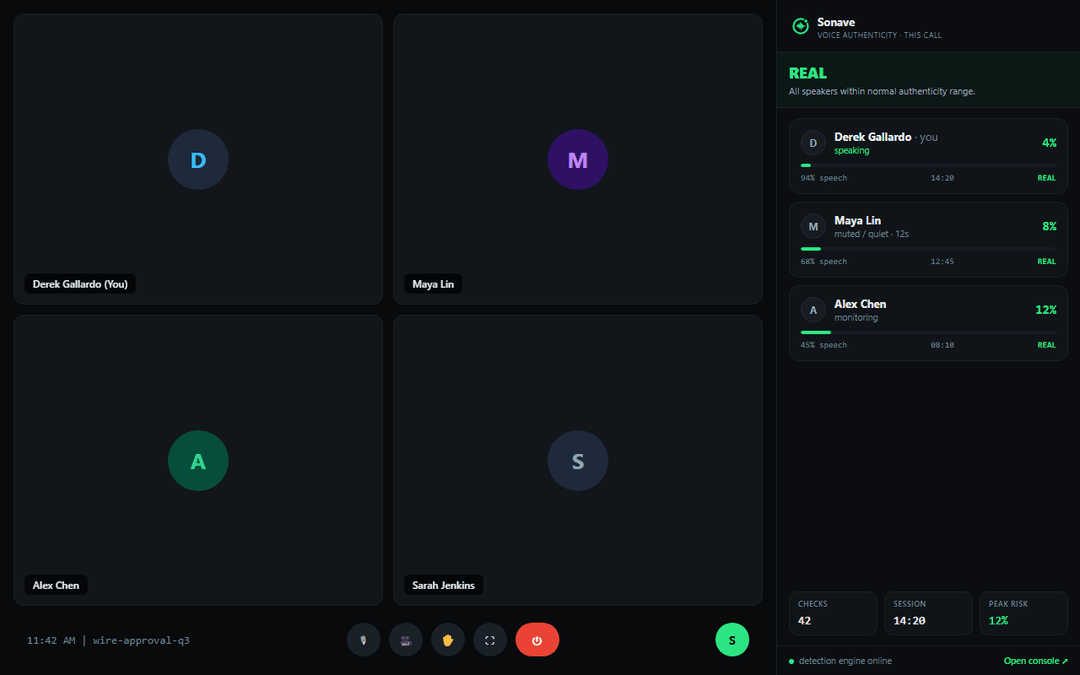Click the D avatar in Derek's video tile
This screenshot has height=675, width=1080.
click(x=198, y=160)
